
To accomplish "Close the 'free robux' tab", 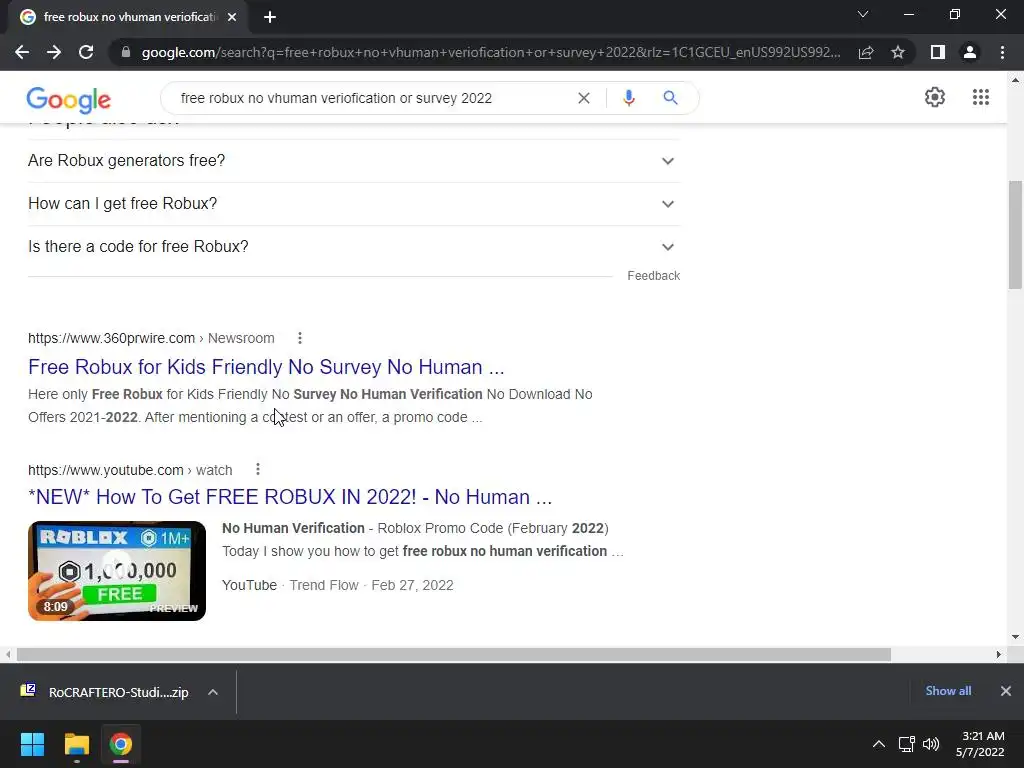I will click(x=232, y=17).
